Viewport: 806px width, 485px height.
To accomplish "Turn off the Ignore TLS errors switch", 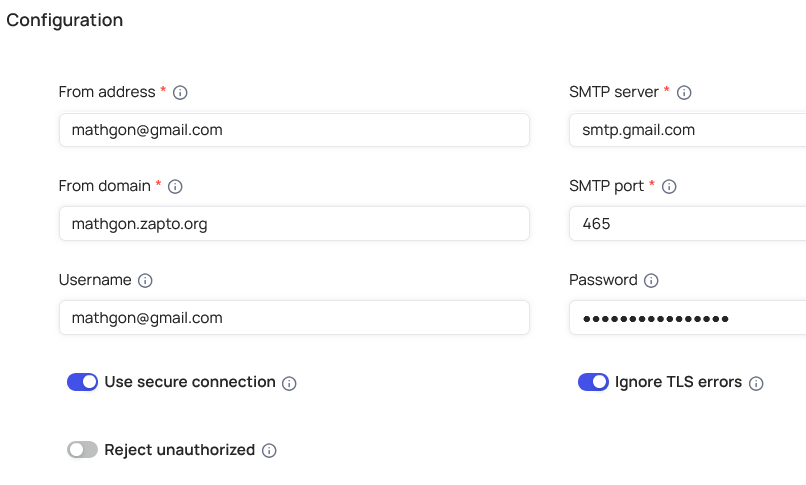I will coord(593,382).
